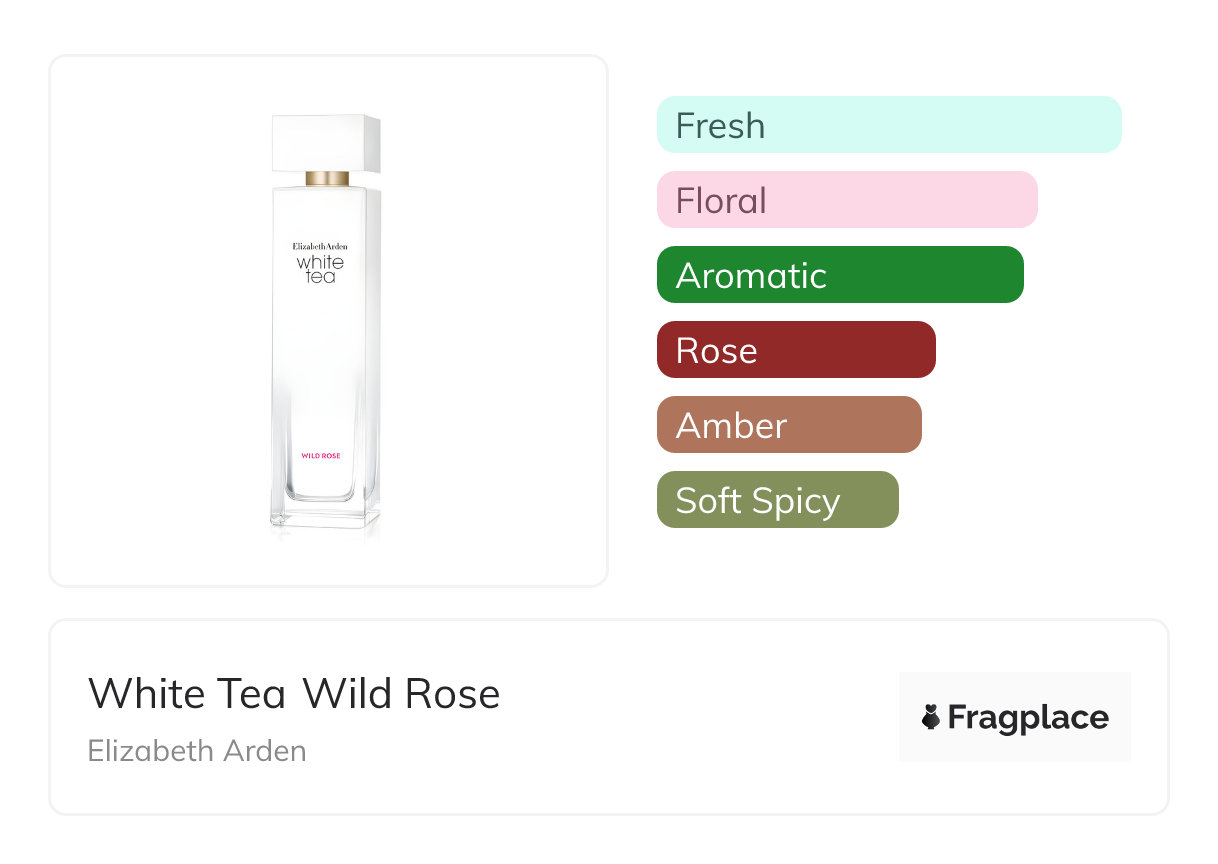Image resolution: width=1218 pixels, height=864 pixels.
Task: Click the "white tea" label on the bottle
Action: pyautogui.click(x=320, y=268)
